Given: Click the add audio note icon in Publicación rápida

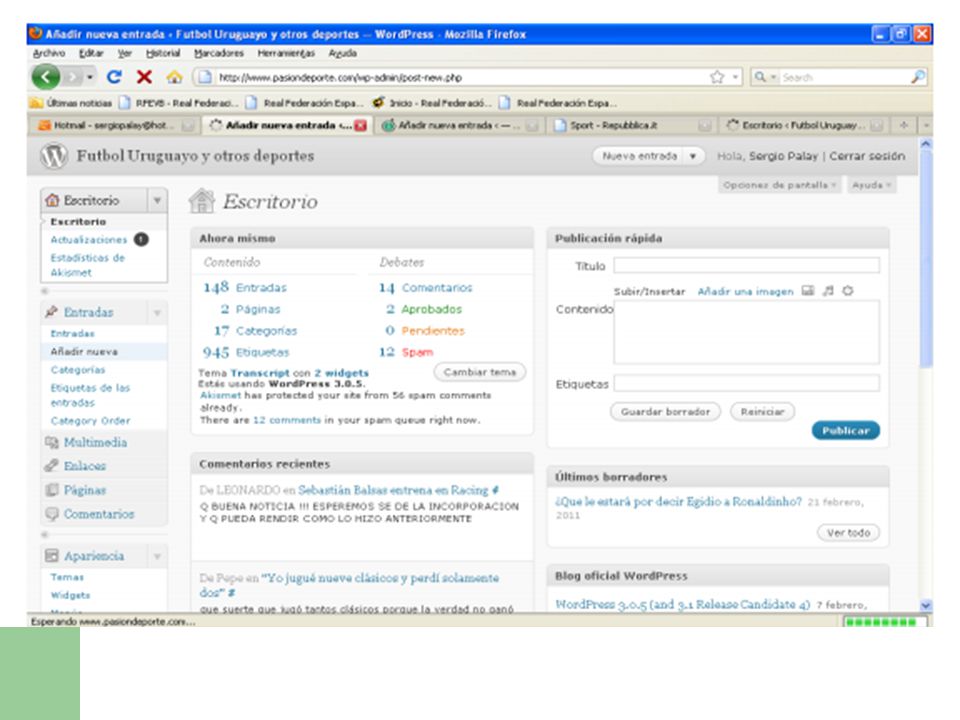Looking at the screenshot, I should tap(828, 291).
